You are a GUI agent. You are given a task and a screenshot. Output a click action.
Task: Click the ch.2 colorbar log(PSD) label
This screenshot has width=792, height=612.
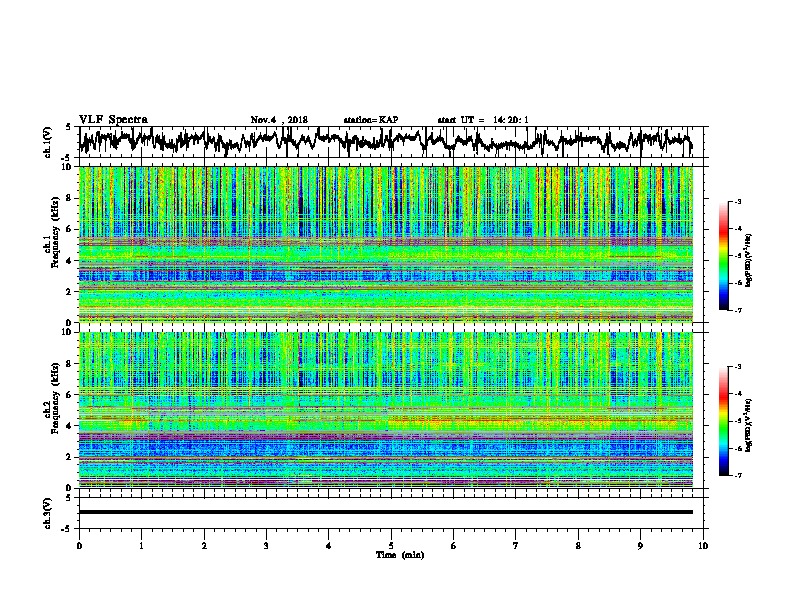point(748,425)
